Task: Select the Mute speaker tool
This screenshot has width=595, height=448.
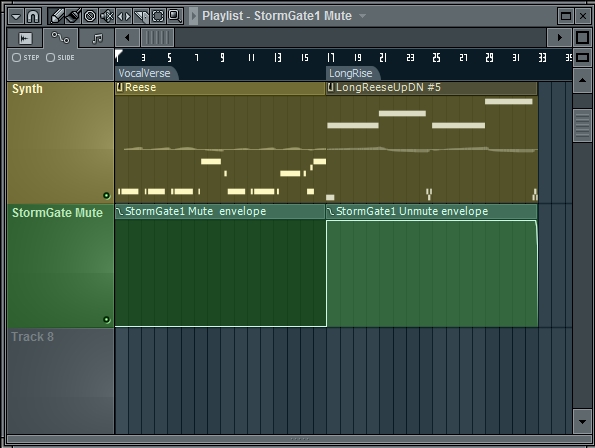Action: 107,16
